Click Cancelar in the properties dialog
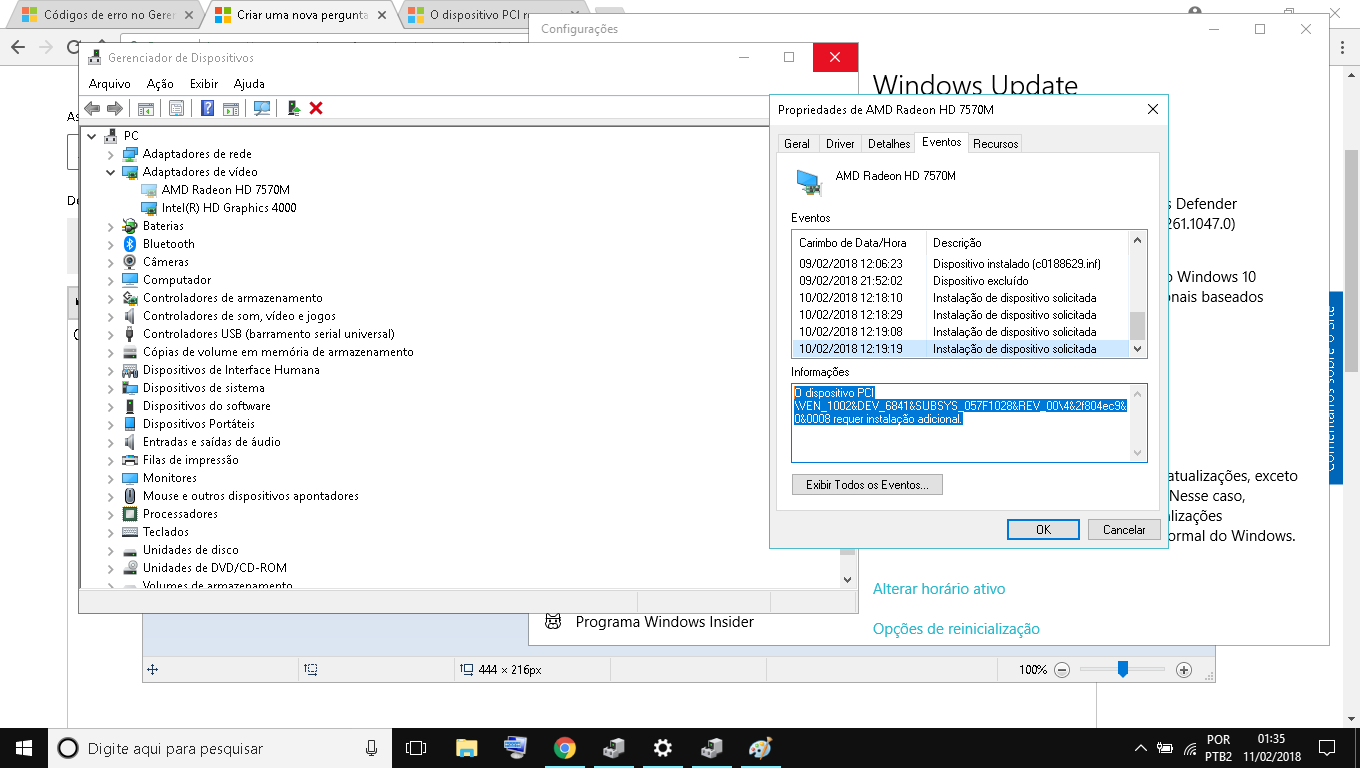Image resolution: width=1360 pixels, height=768 pixels. [x=1124, y=530]
